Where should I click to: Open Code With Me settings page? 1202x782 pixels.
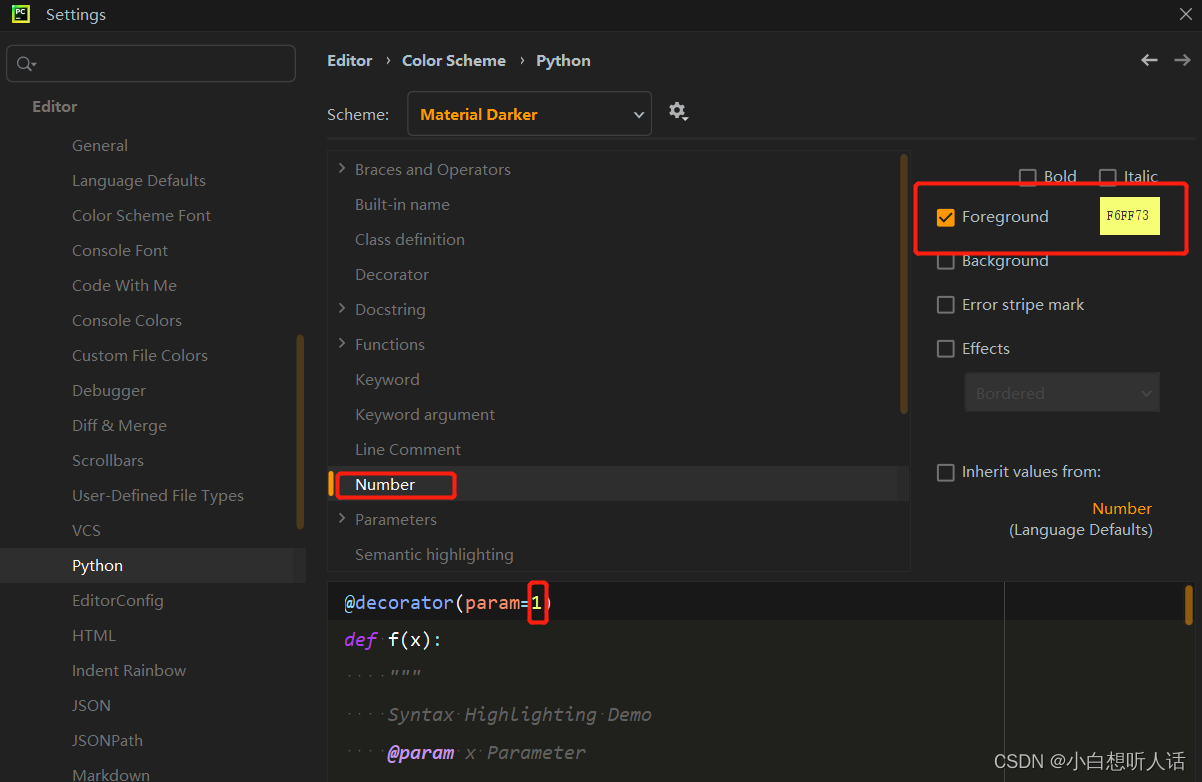(x=124, y=285)
